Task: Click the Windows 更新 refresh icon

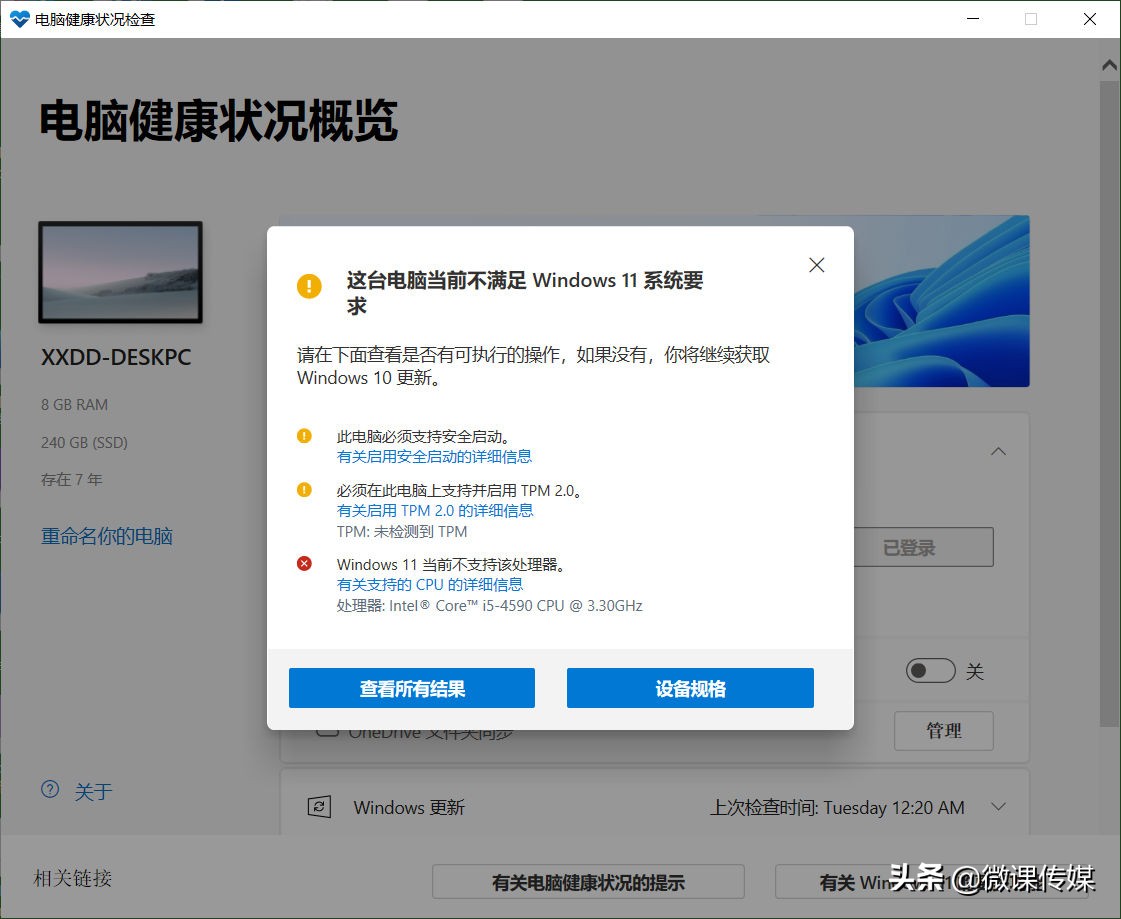Action: pos(320,806)
